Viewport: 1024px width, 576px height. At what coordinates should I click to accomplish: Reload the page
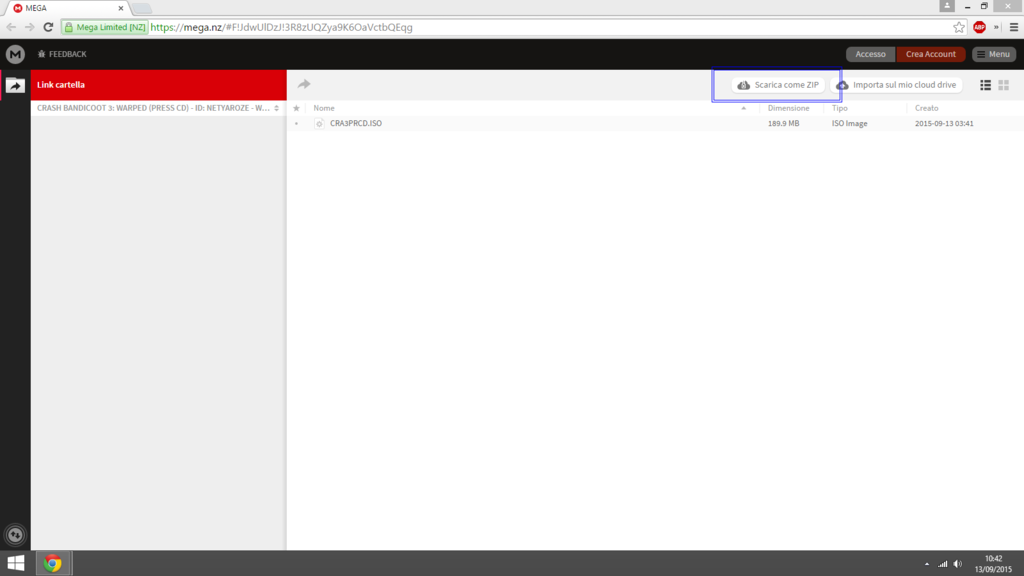[x=47, y=27]
